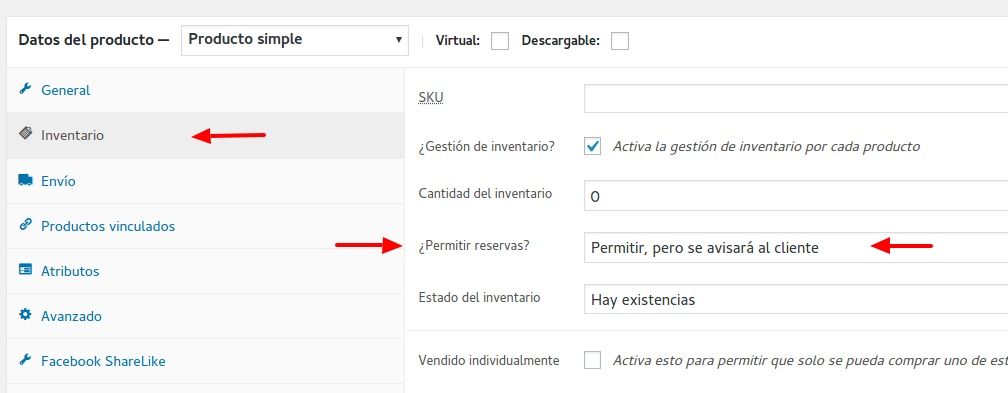
Task: Click the Virtual: label
Action: point(458,41)
